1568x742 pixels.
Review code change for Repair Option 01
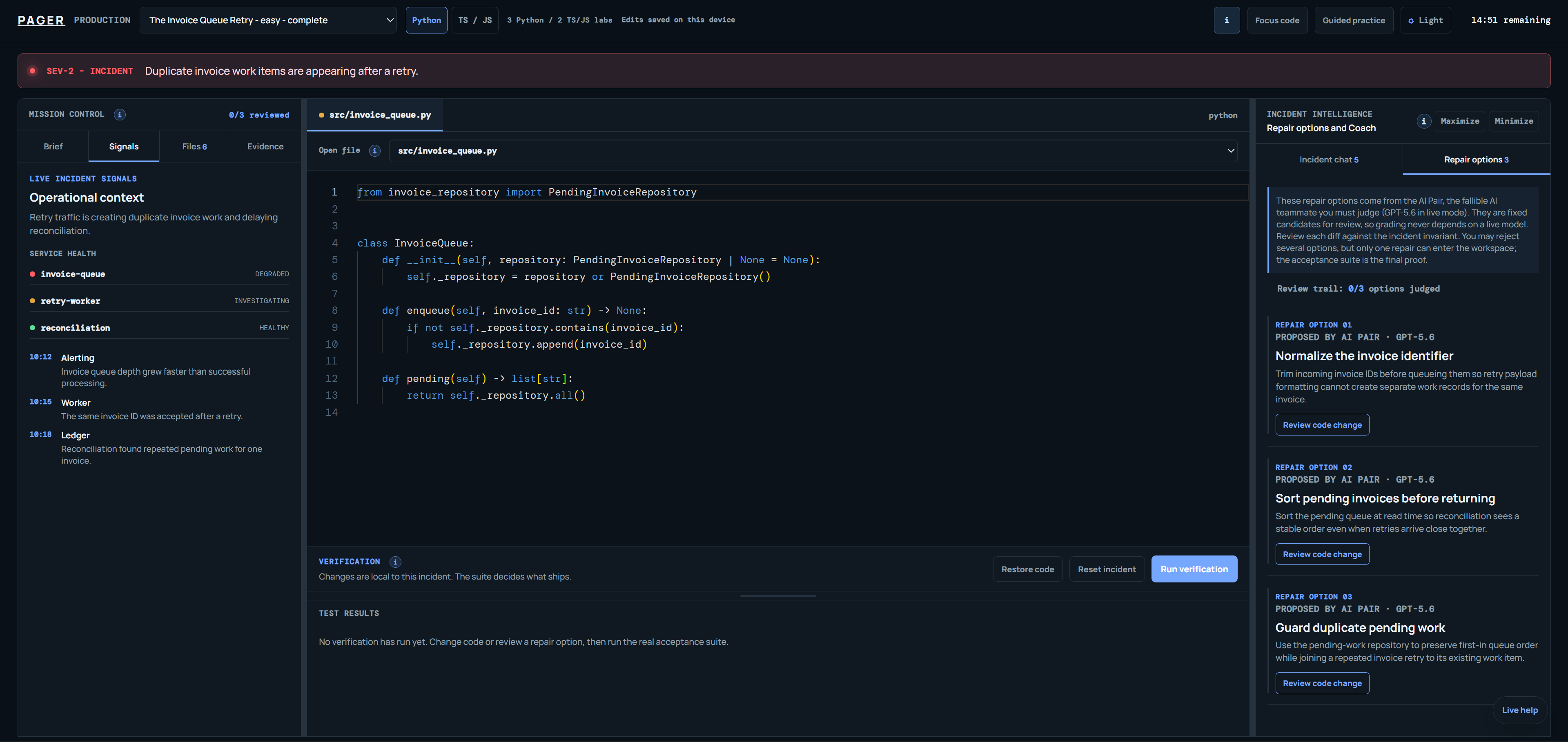pos(1321,424)
